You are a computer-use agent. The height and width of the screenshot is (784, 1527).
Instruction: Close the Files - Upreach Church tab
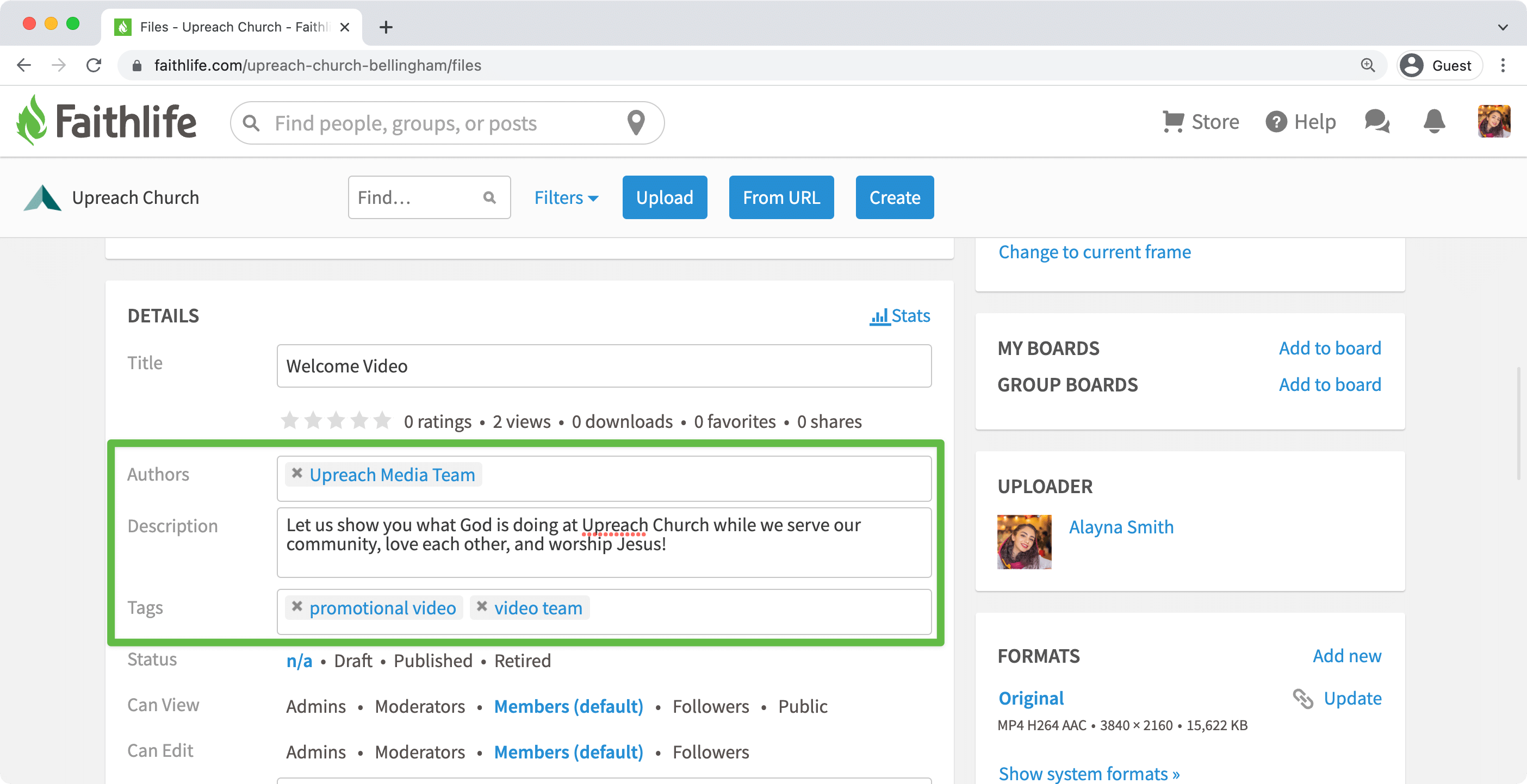(x=344, y=27)
